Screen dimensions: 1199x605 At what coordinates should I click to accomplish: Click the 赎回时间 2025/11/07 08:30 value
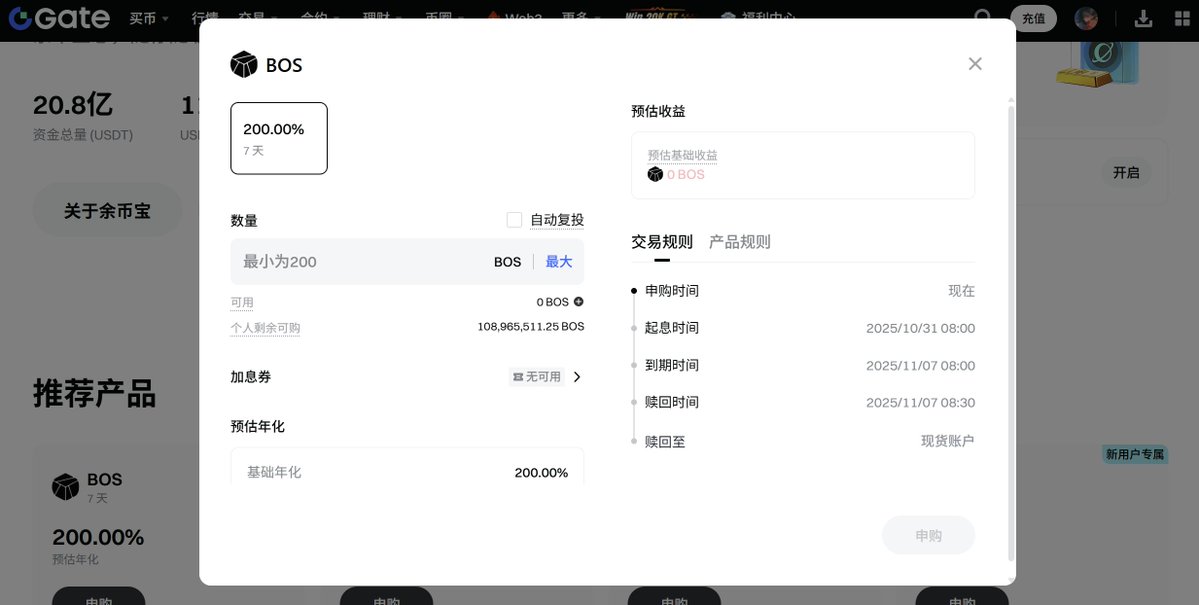click(920, 402)
